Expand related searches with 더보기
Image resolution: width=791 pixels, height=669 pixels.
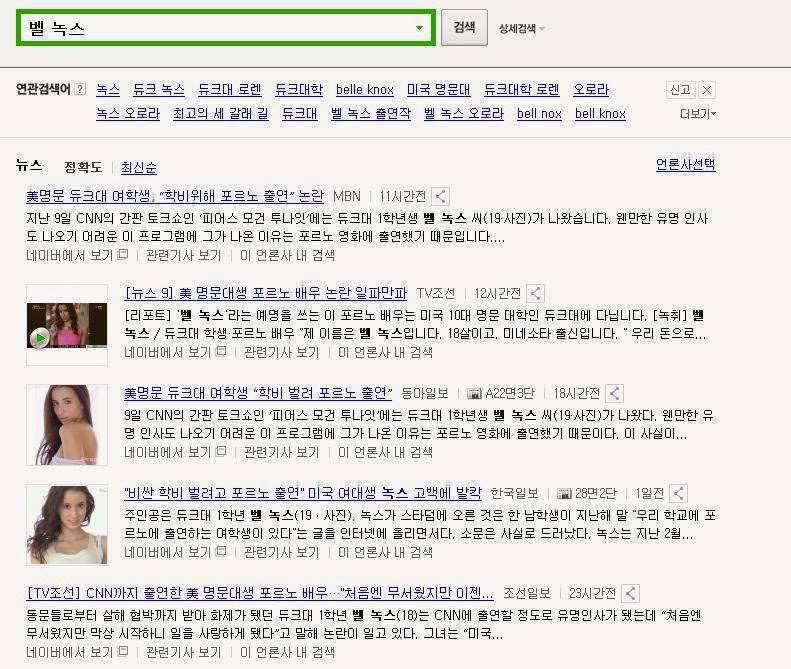click(698, 114)
